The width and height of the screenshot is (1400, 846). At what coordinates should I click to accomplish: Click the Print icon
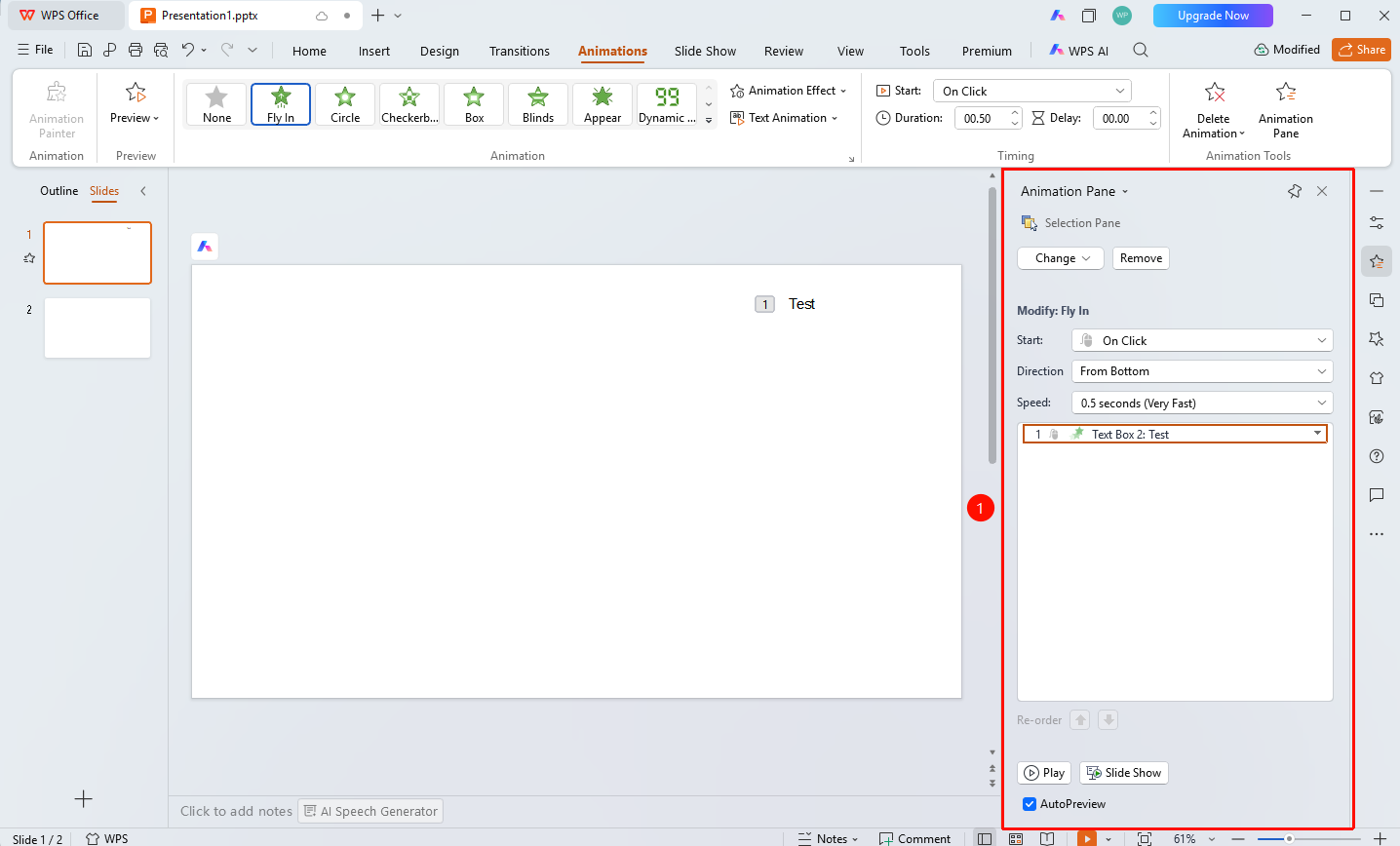[136, 50]
